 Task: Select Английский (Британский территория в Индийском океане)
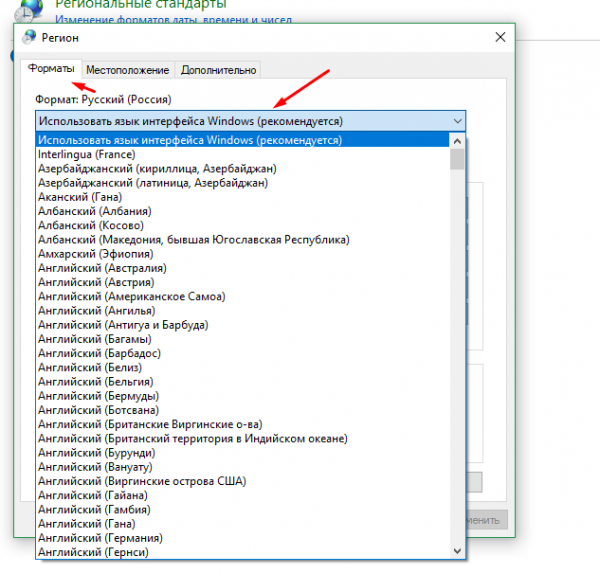tap(243, 439)
